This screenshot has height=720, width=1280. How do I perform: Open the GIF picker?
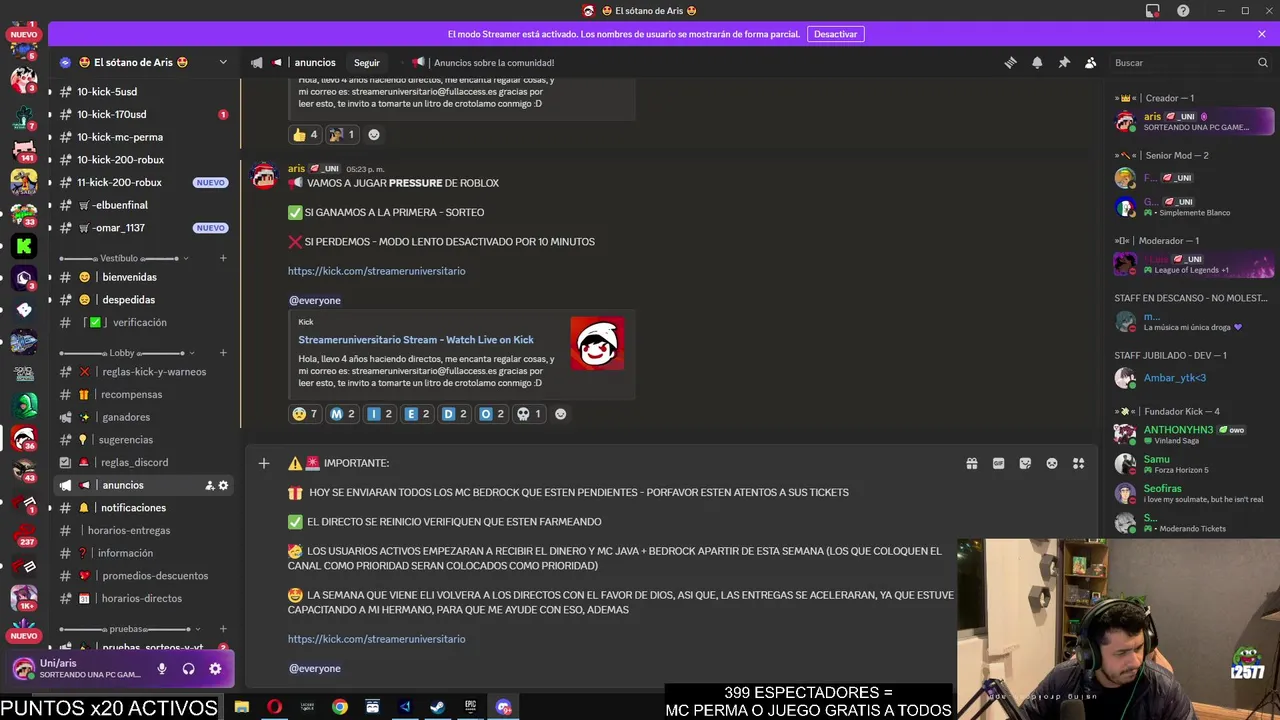pos(998,463)
